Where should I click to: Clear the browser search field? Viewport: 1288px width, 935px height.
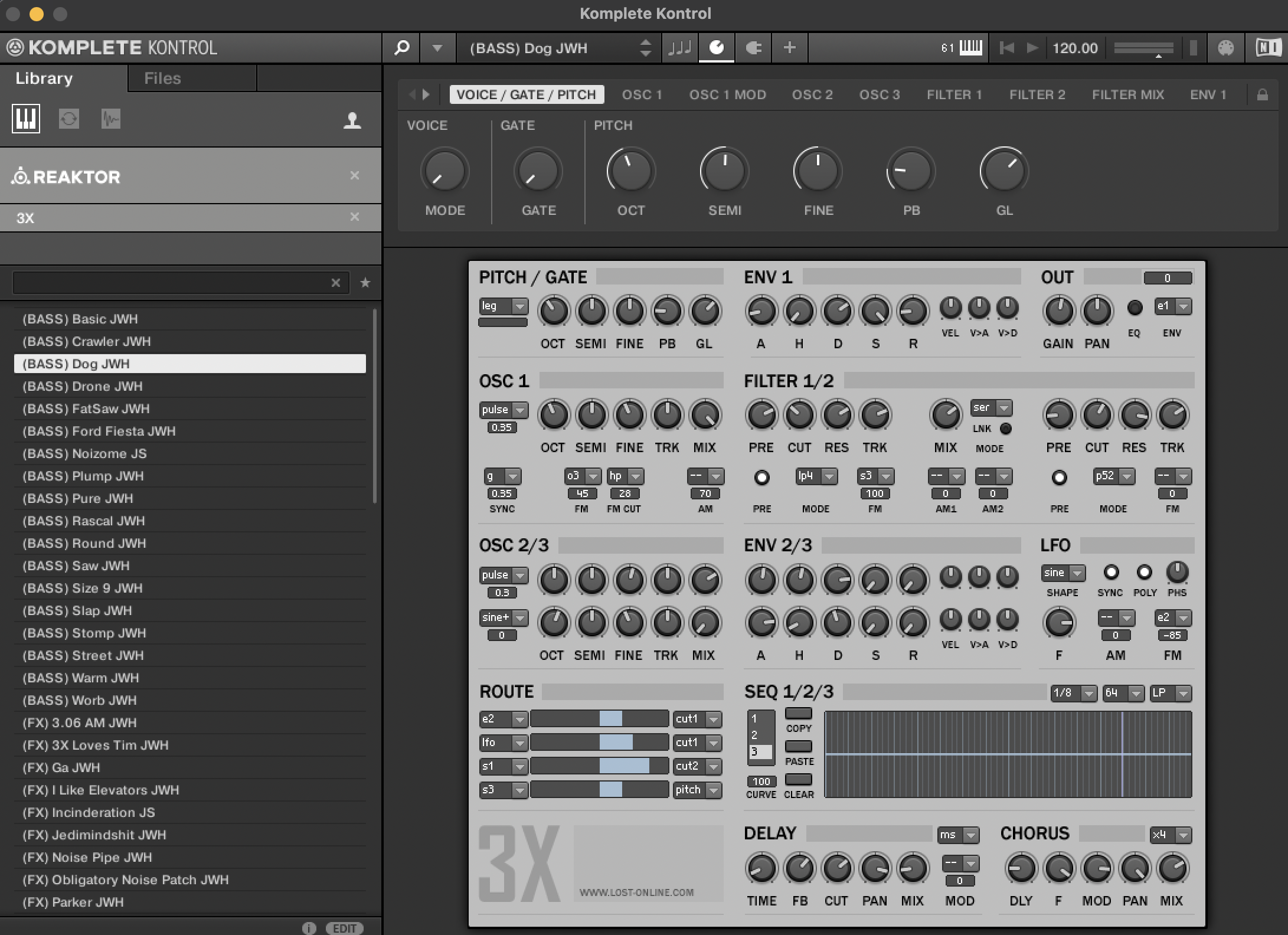(x=336, y=283)
